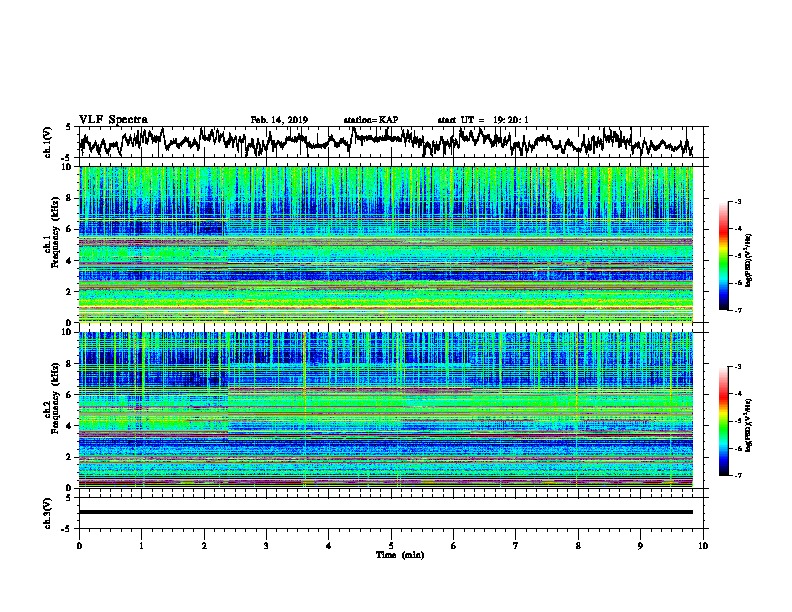This screenshot has width=792, height=612.
Task: Click the ch.1 color bar's "-3" top label
Action: point(738,201)
